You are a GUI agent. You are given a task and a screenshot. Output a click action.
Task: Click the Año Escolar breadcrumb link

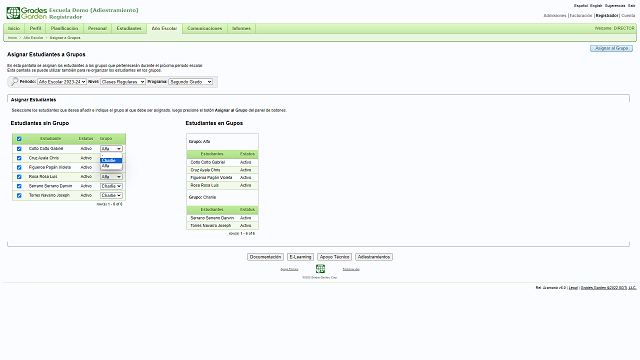coord(33,38)
